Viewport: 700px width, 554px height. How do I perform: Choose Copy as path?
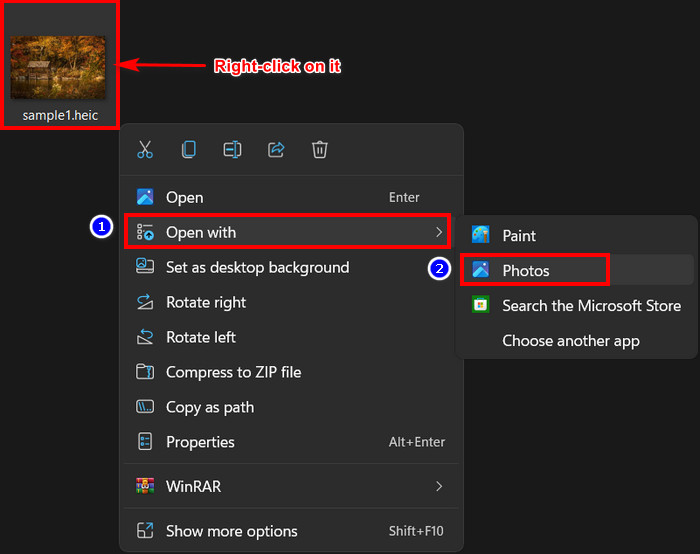(292, 407)
